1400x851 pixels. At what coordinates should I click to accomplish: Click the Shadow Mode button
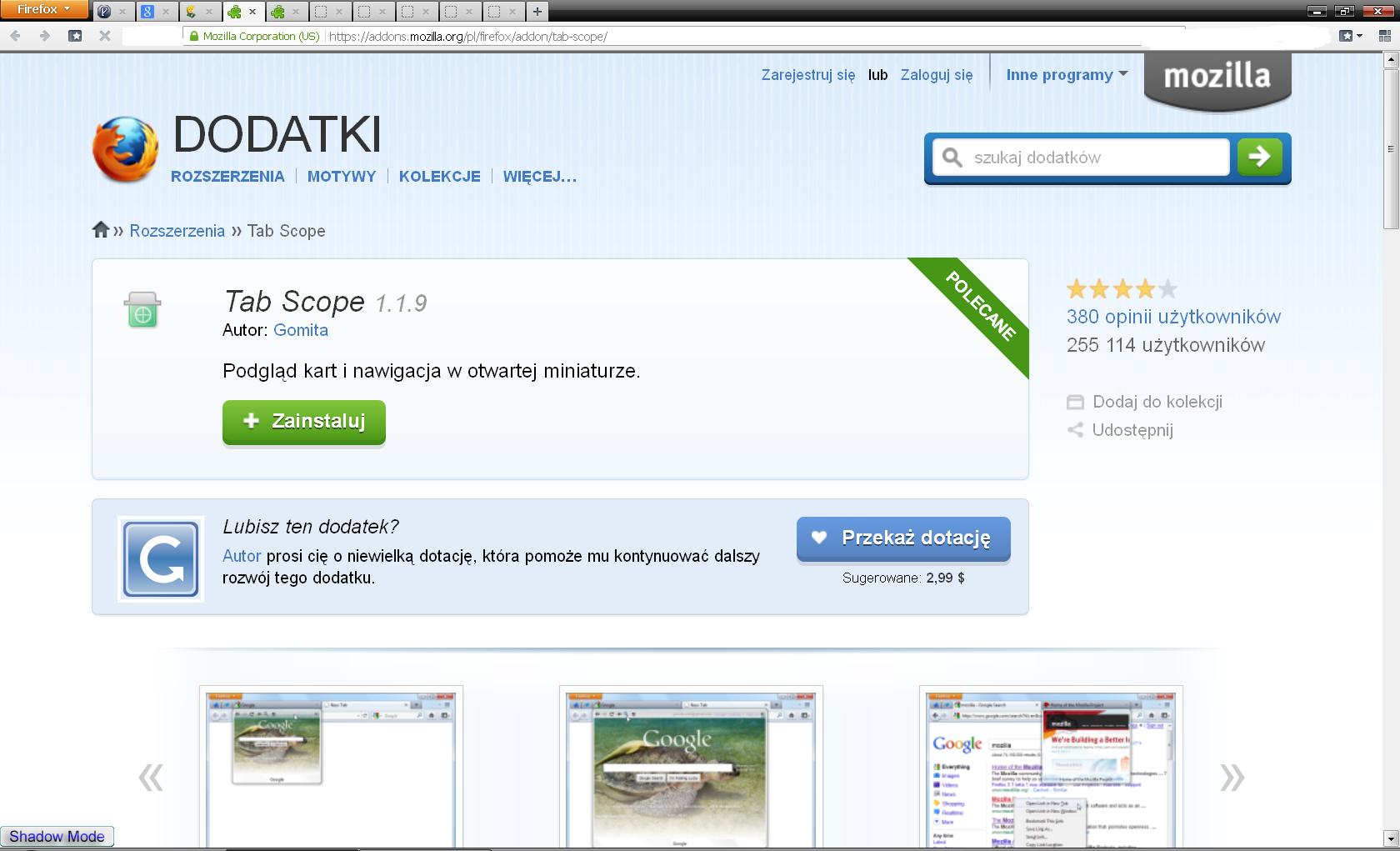point(57,837)
